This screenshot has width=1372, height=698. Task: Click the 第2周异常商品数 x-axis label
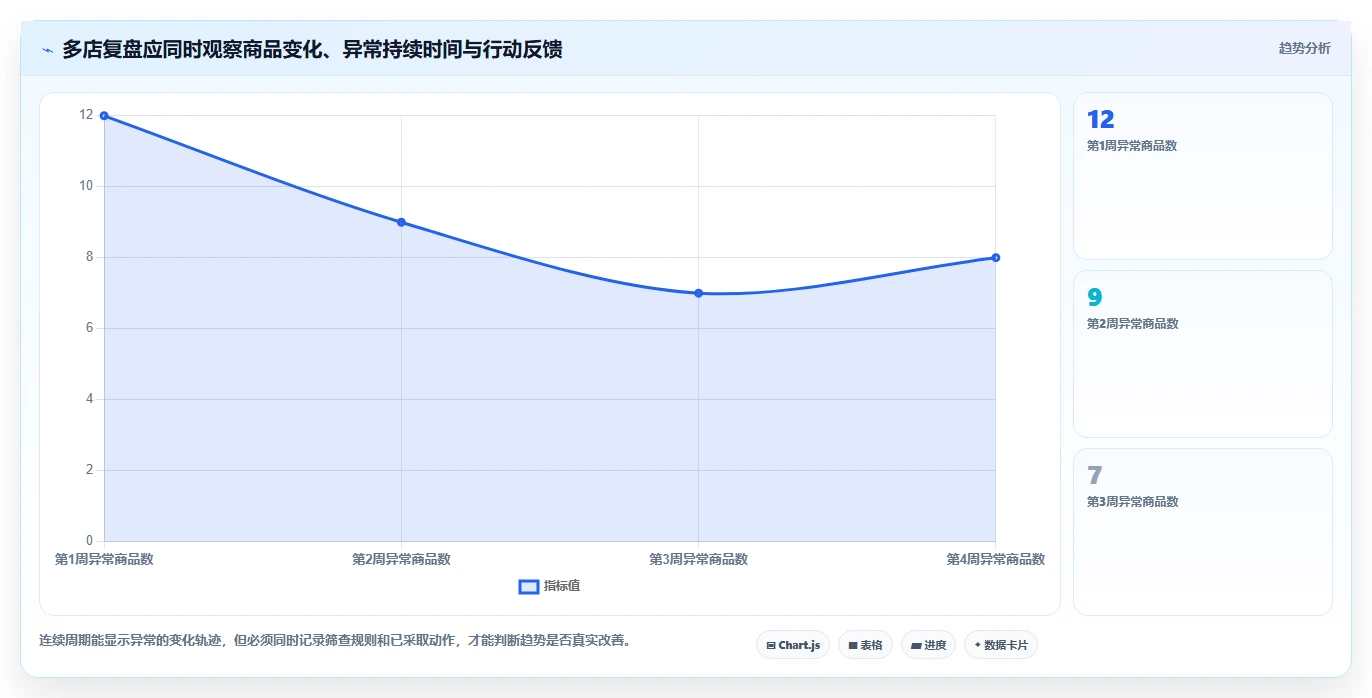401,559
